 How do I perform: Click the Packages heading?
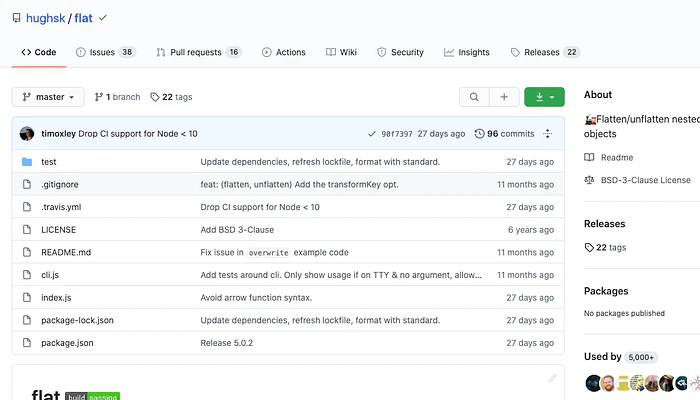[606, 291]
